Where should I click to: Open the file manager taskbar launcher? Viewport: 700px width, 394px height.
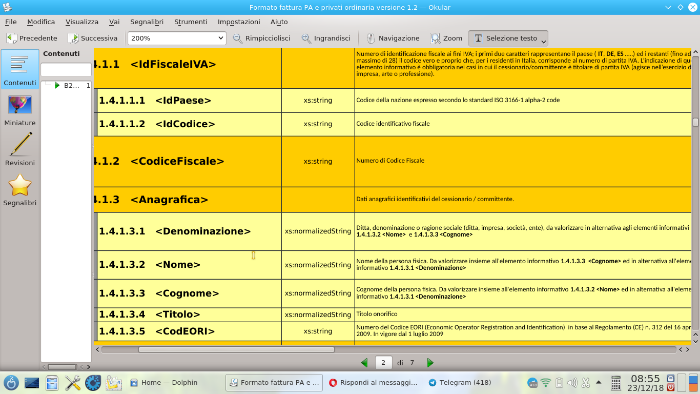tap(52, 383)
